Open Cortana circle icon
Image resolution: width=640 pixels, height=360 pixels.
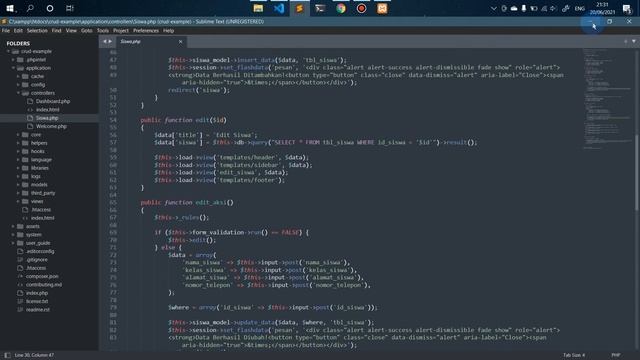point(50,8)
